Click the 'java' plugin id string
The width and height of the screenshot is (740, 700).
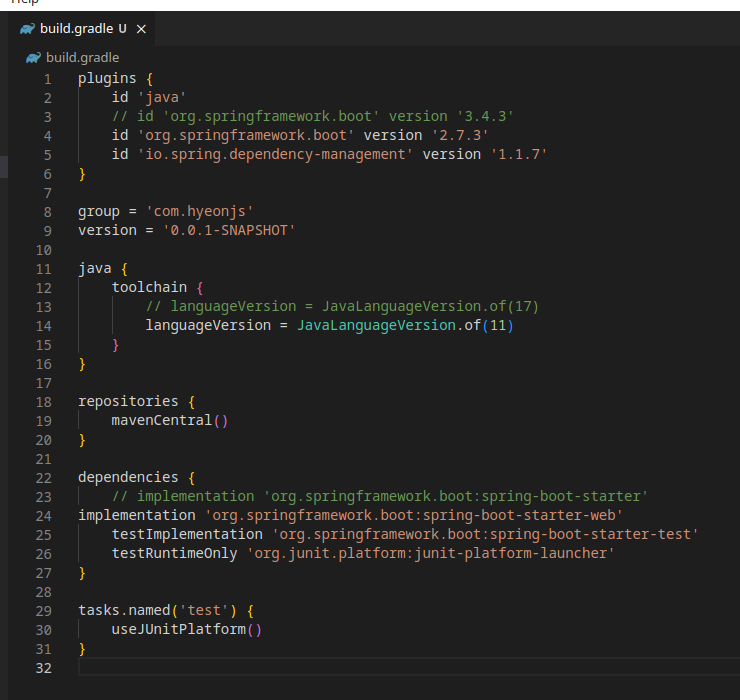point(162,97)
